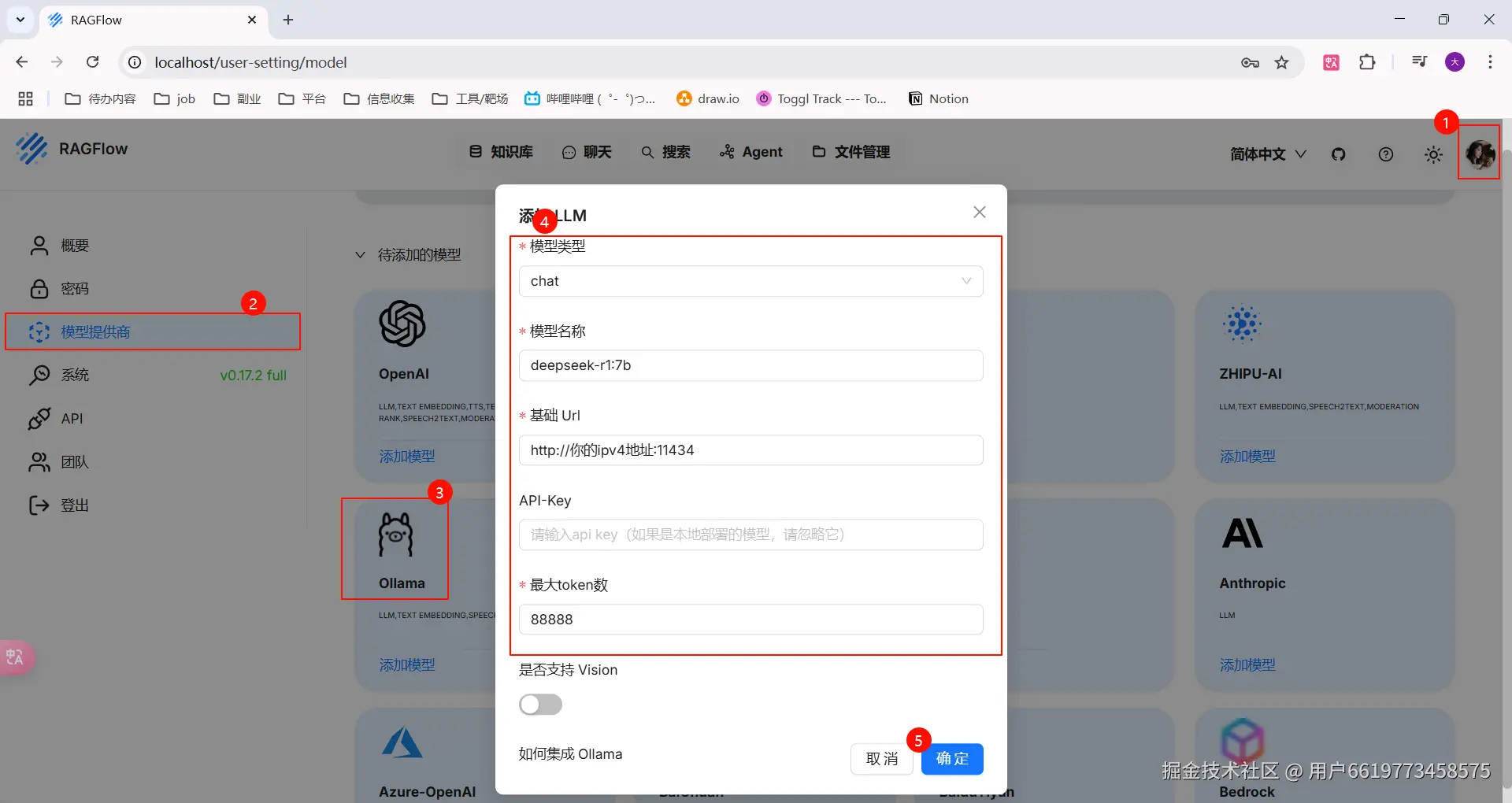Click the Ollama llama logo

395,535
